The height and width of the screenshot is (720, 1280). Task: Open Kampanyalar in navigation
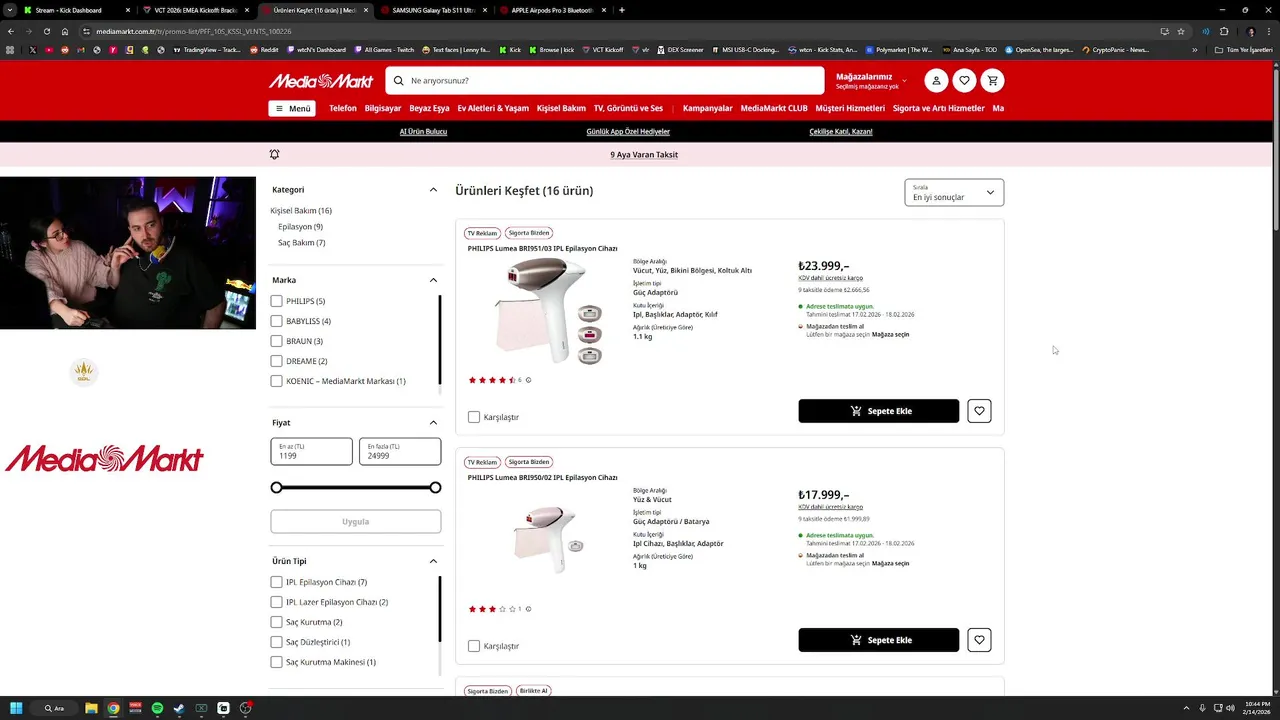coord(708,108)
